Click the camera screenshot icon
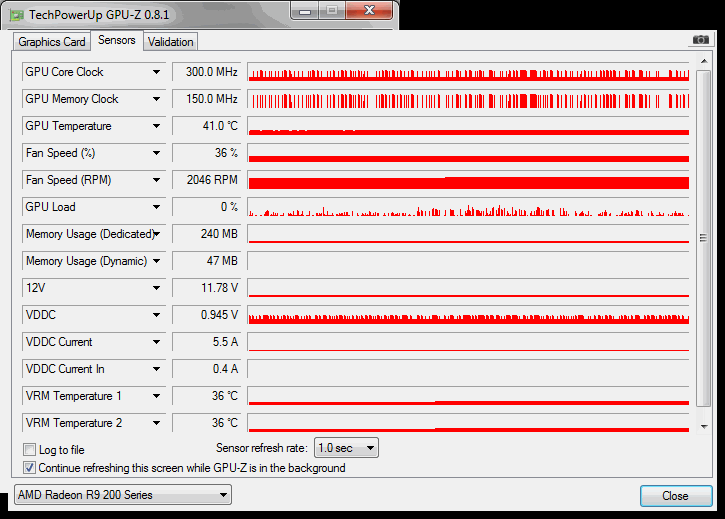Image resolution: width=725 pixels, height=519 pixels. [x=700, y=40]
